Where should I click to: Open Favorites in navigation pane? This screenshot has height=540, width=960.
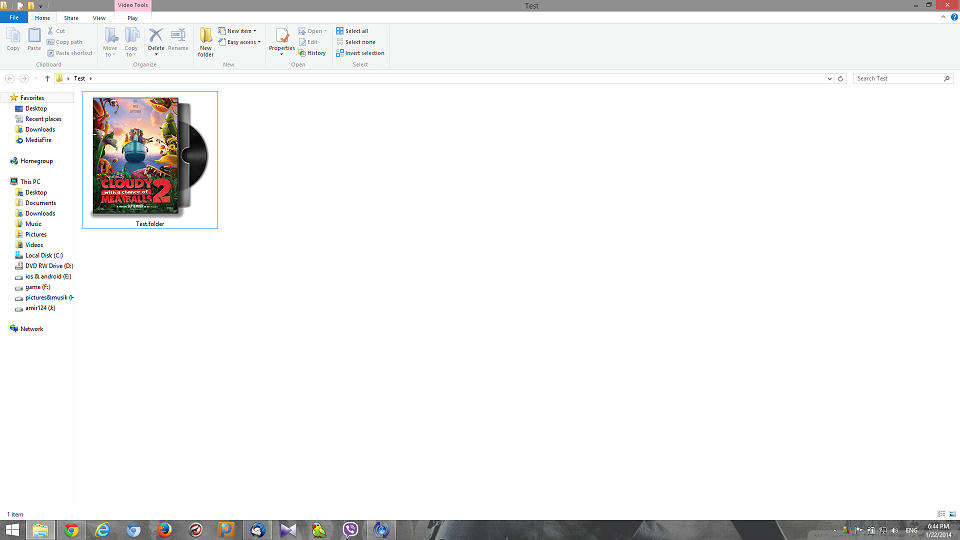pos(32,97)
